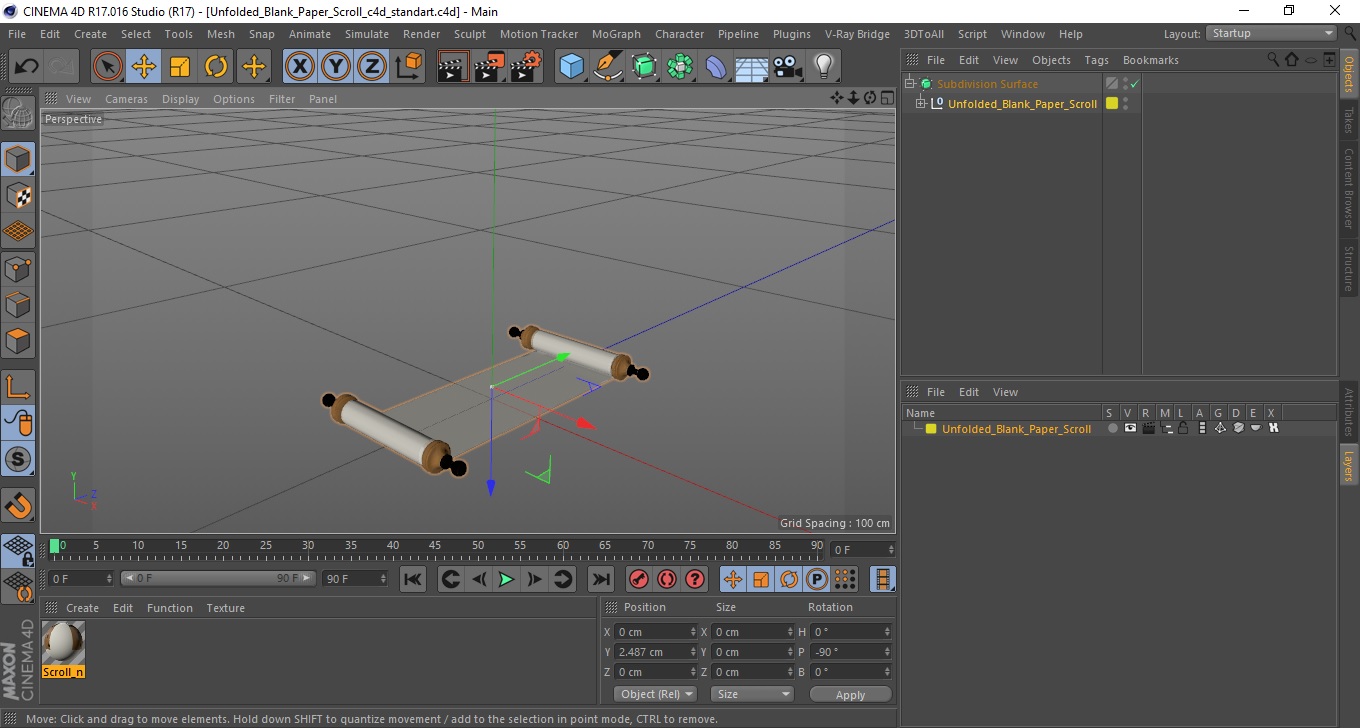Select the Live Selection tool

click(x=108, y=67)
